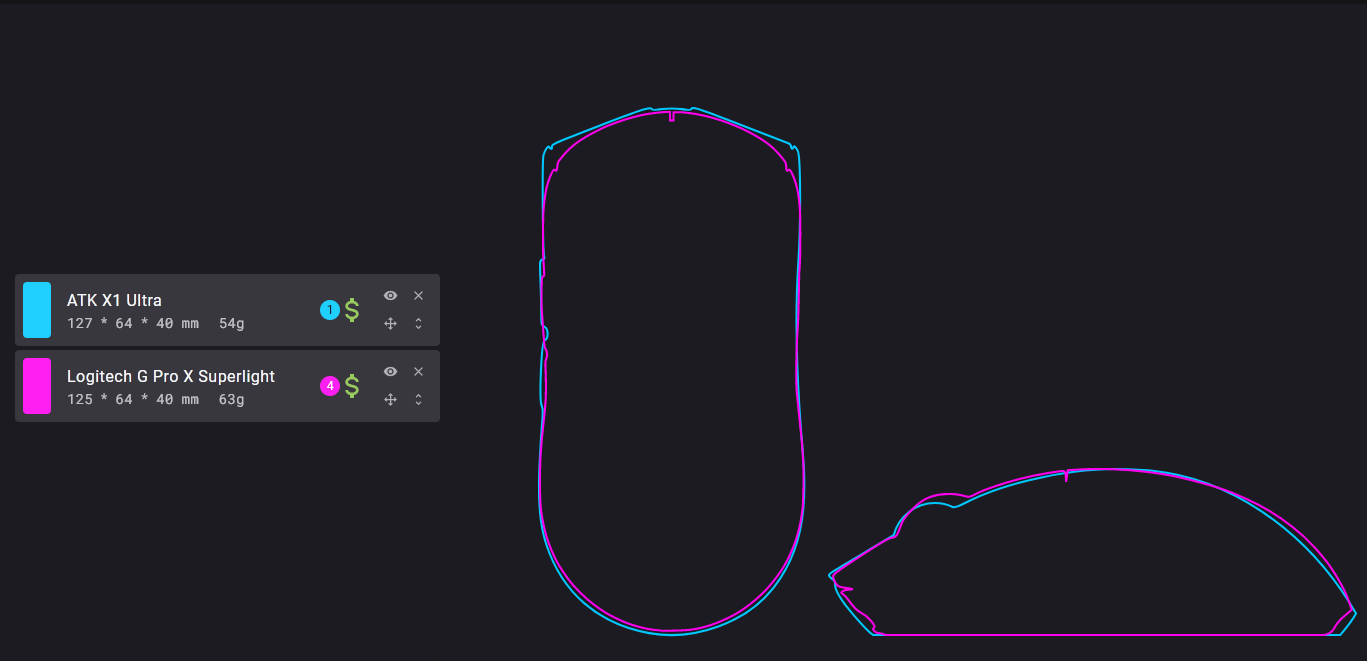Click the move icon for ATK X1 Ultra

[390, 323]
